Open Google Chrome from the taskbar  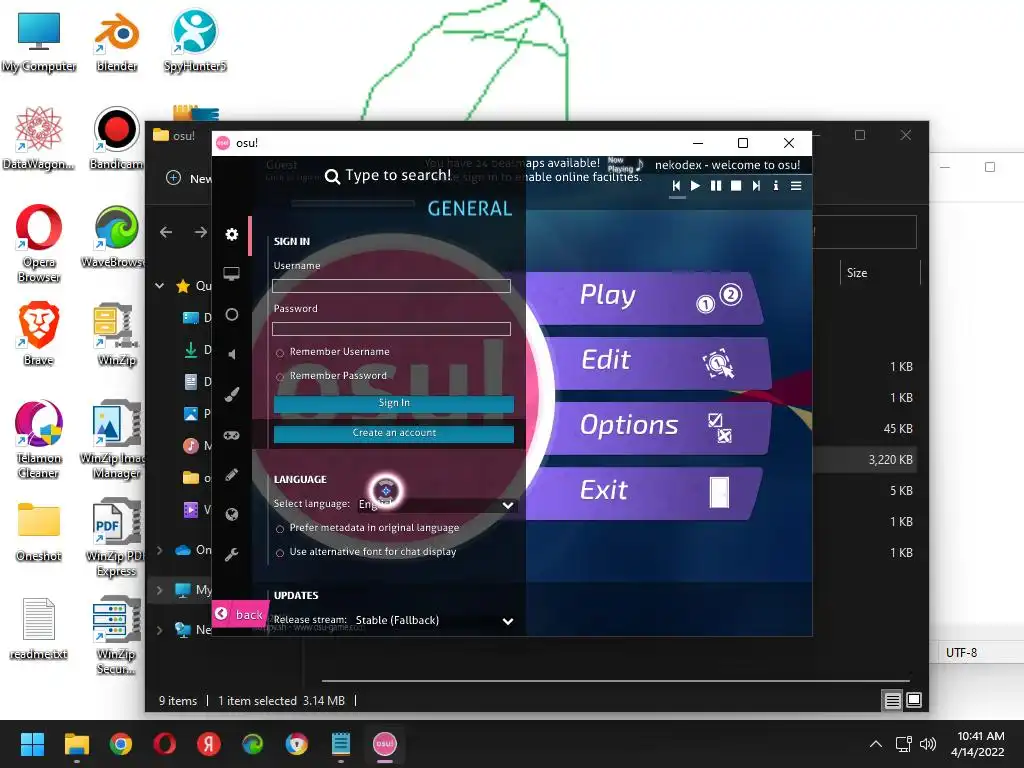coord(121,744)
